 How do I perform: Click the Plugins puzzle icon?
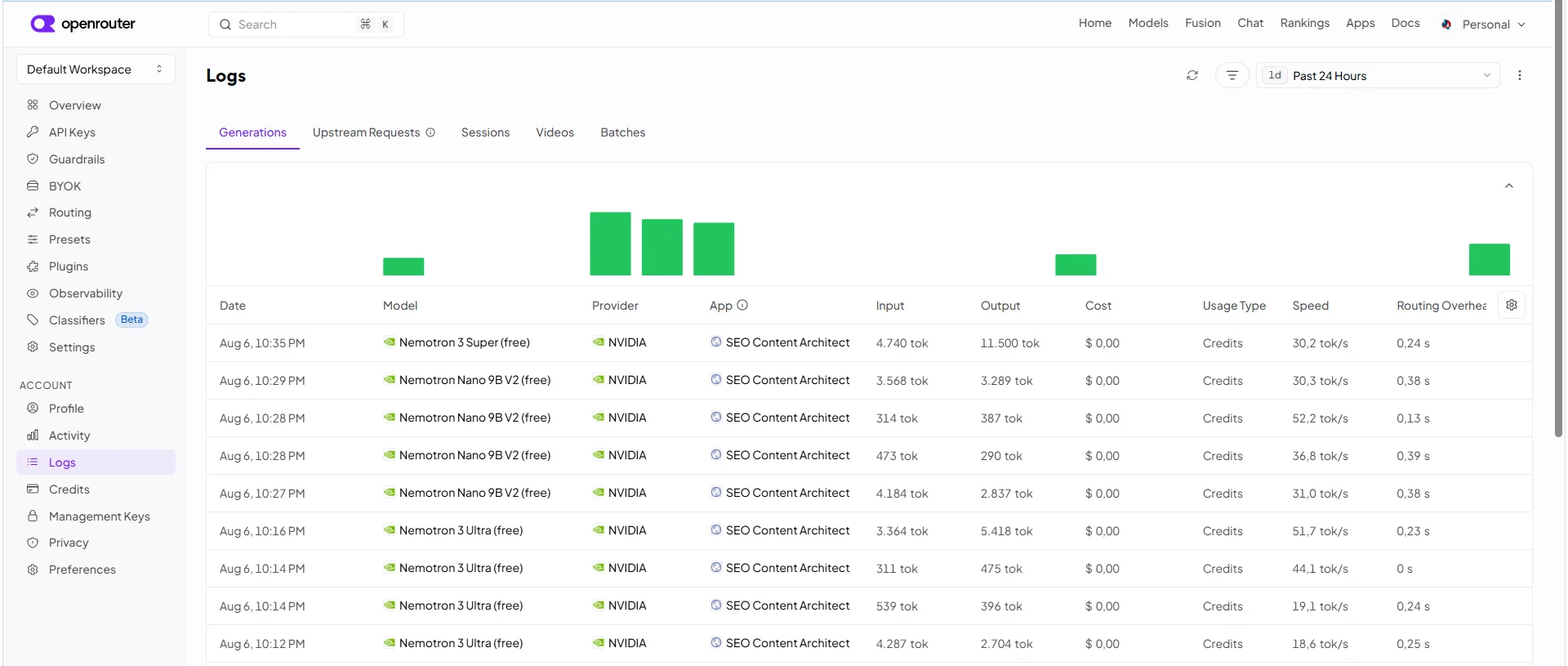click(33, 266)
